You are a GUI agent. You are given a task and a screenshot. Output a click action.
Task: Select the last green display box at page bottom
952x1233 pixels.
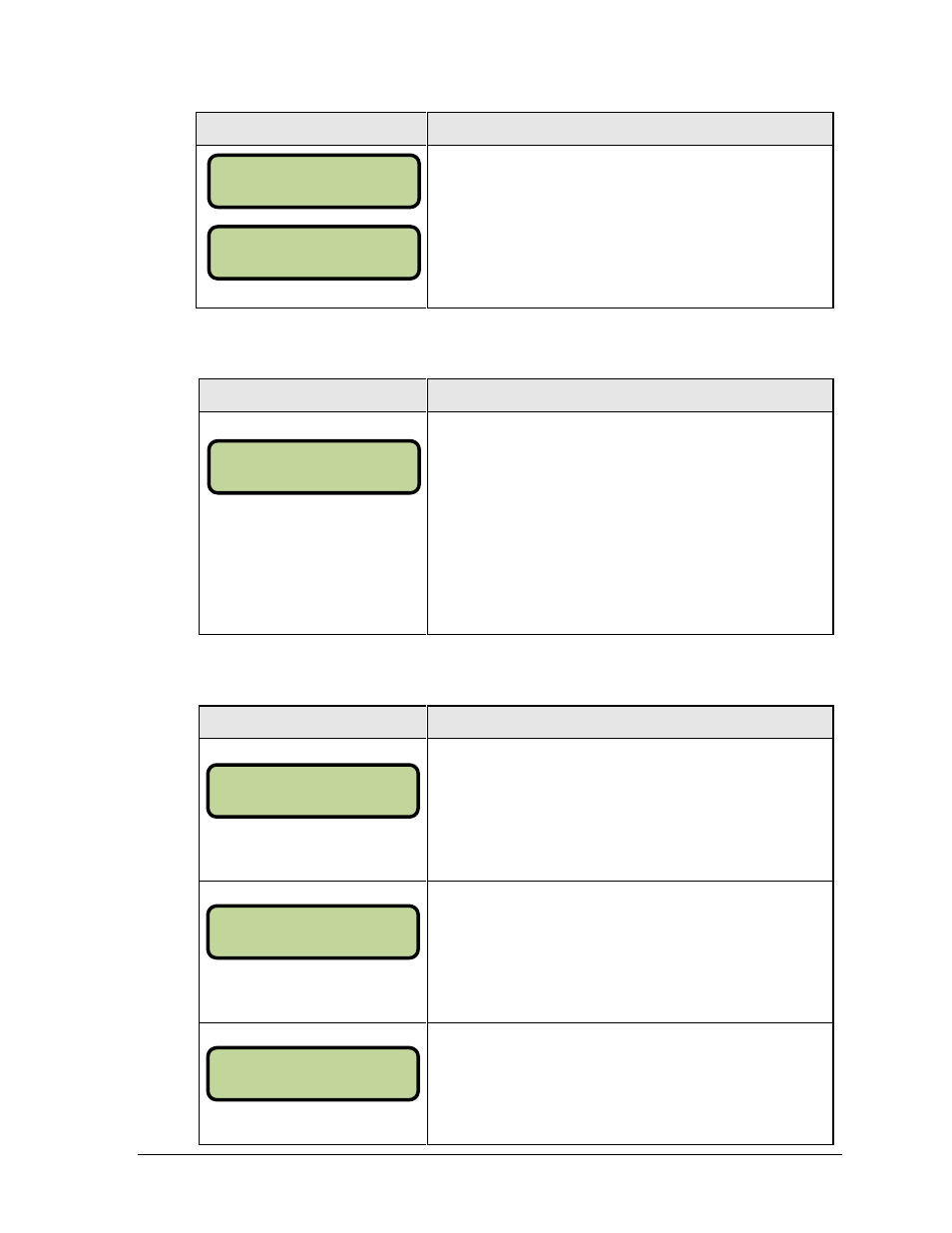point(312,1074)
